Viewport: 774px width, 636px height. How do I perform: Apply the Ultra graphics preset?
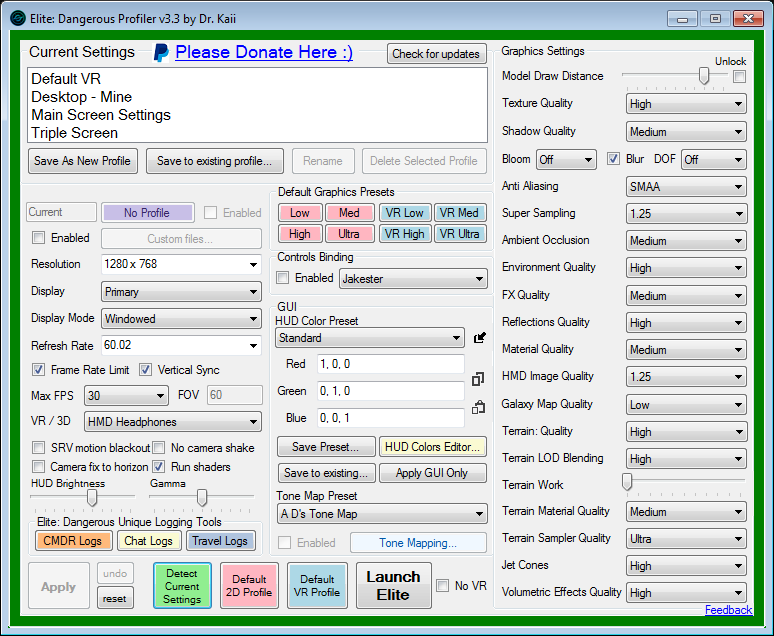click(349, 234)
